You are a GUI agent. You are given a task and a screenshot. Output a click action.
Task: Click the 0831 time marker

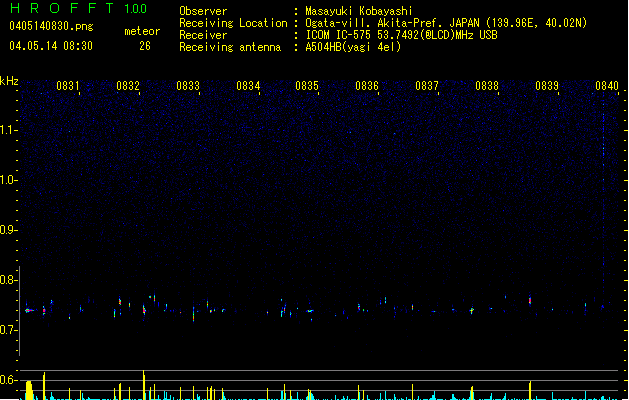(x=67, y=86)
